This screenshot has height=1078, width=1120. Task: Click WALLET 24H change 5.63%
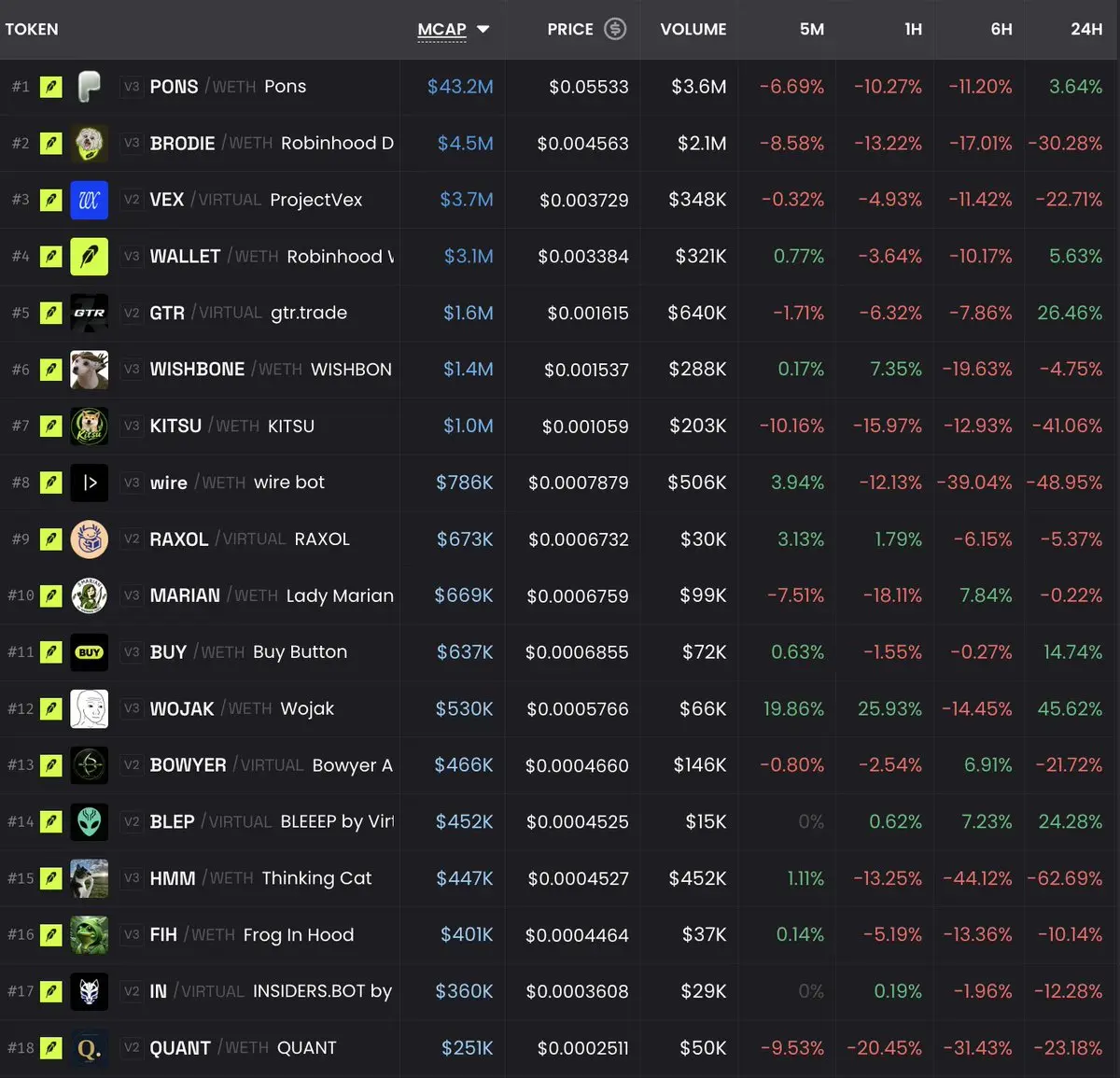click(1075, 256)
